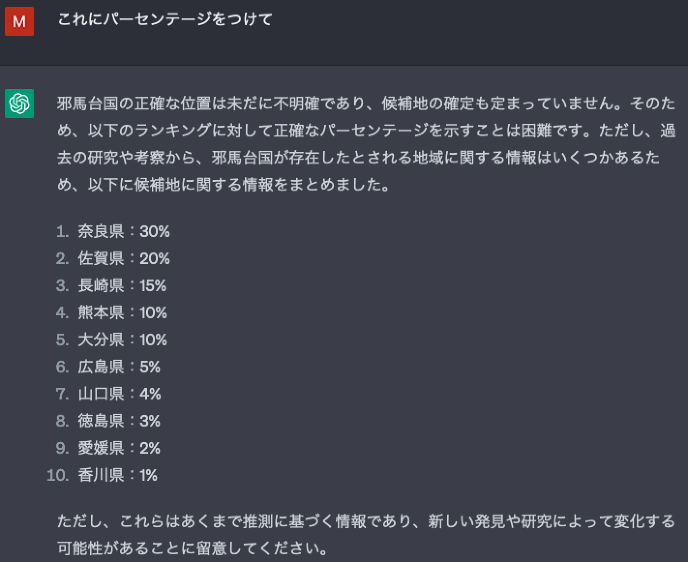Click the green ChatGPT logo icon
Image resolution: width=688 pixels, height=562 pixels.
[x=19, y=103]
